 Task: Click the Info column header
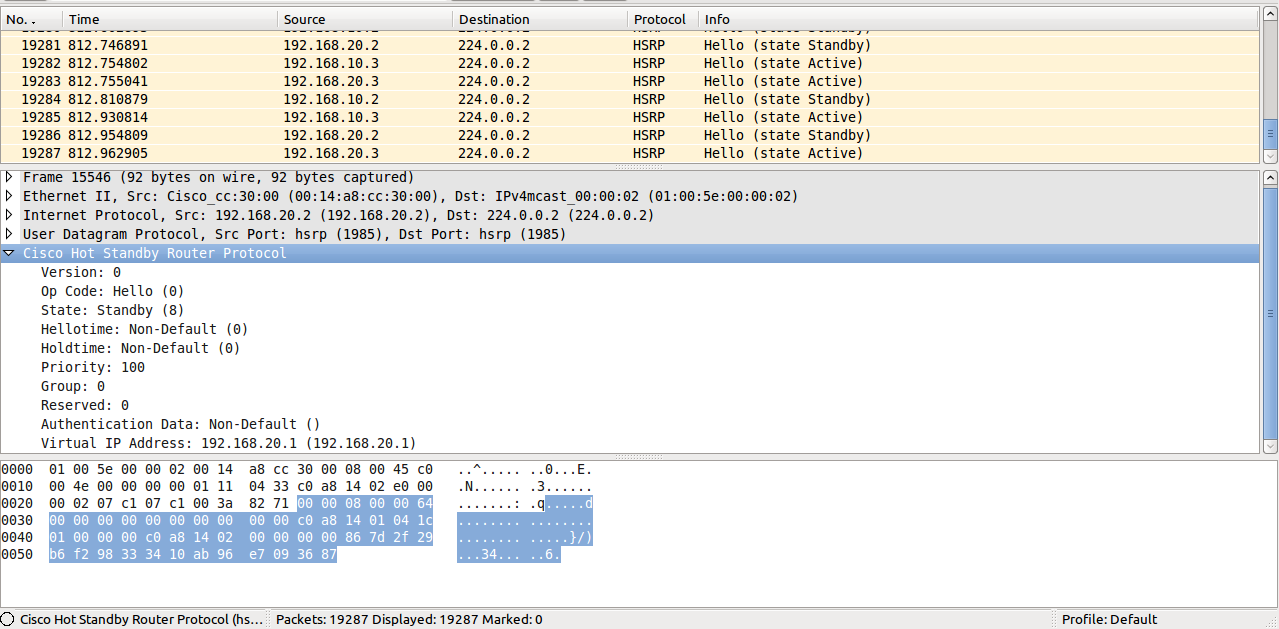coord(978,19)
